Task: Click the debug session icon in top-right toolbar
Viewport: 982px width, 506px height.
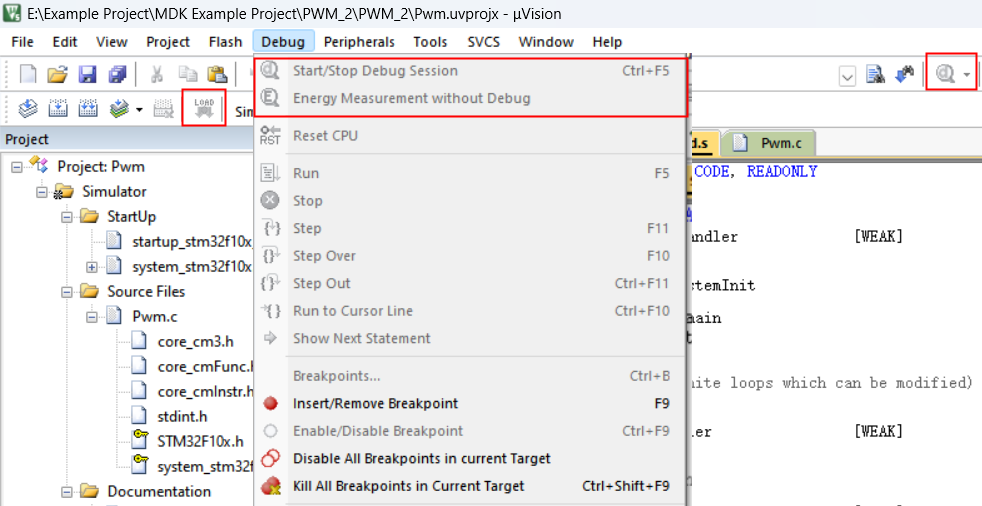Action: coord(944,75)
